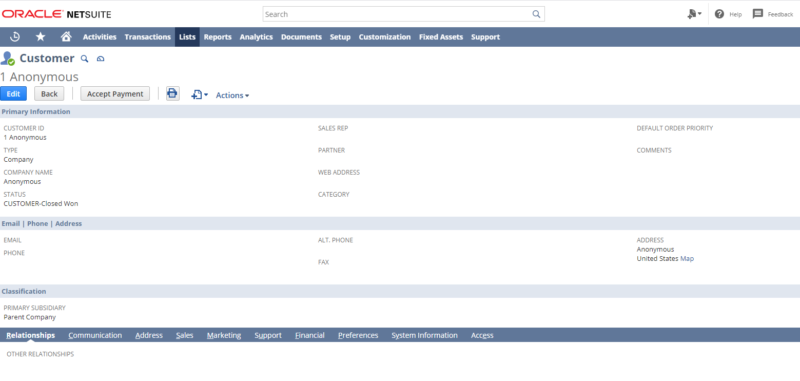The image size is (800, 381).
Task: Switch to the Access subtab
Action: (x=482, y=335)
